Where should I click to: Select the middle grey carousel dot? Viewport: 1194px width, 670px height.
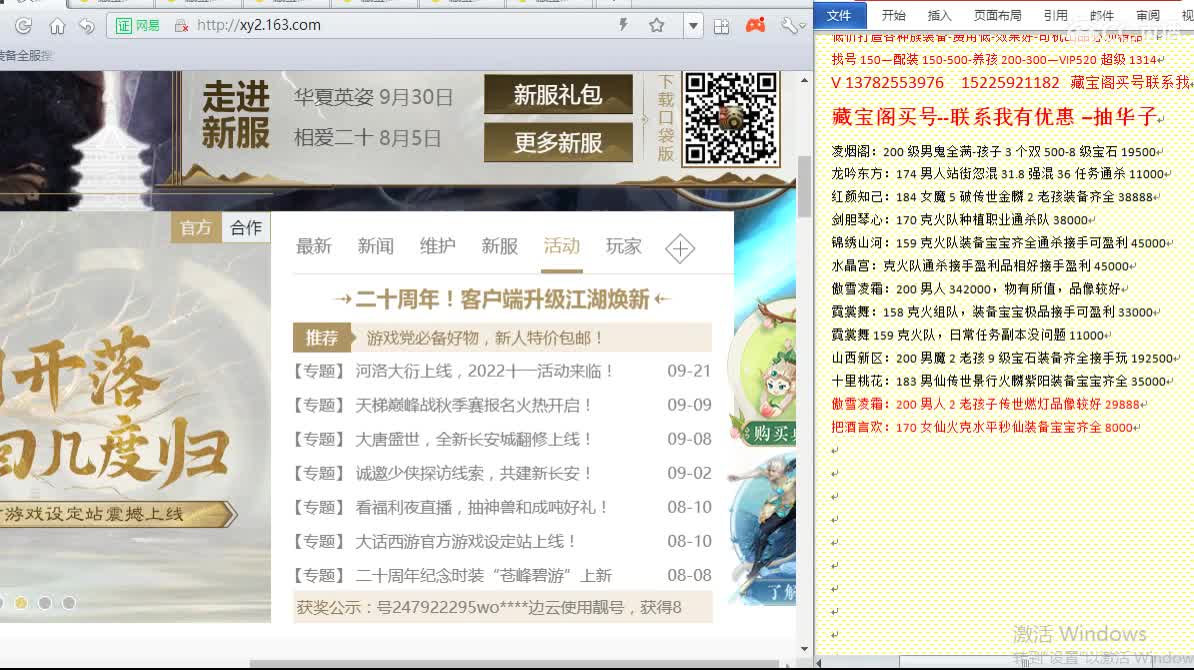pos(45,603)
